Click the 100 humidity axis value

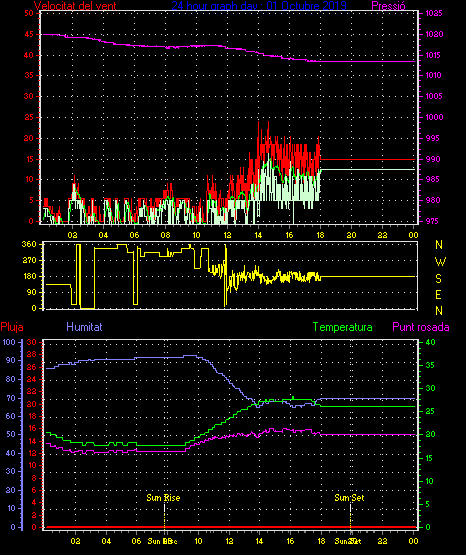9,342
